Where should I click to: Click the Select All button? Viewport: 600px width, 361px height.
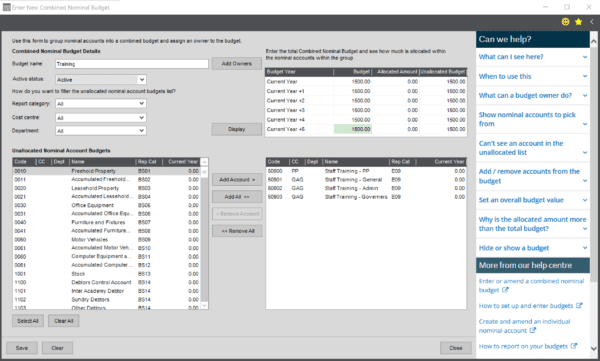28,321
